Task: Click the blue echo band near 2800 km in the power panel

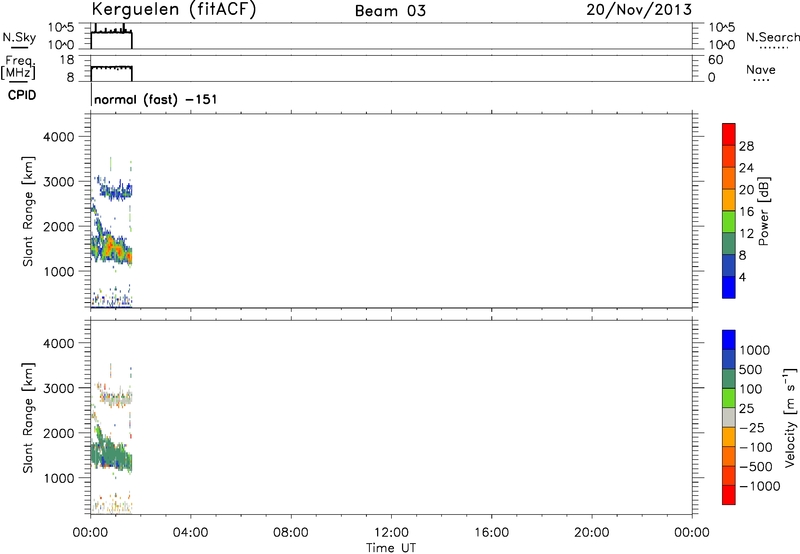Action: click(116, 191)
